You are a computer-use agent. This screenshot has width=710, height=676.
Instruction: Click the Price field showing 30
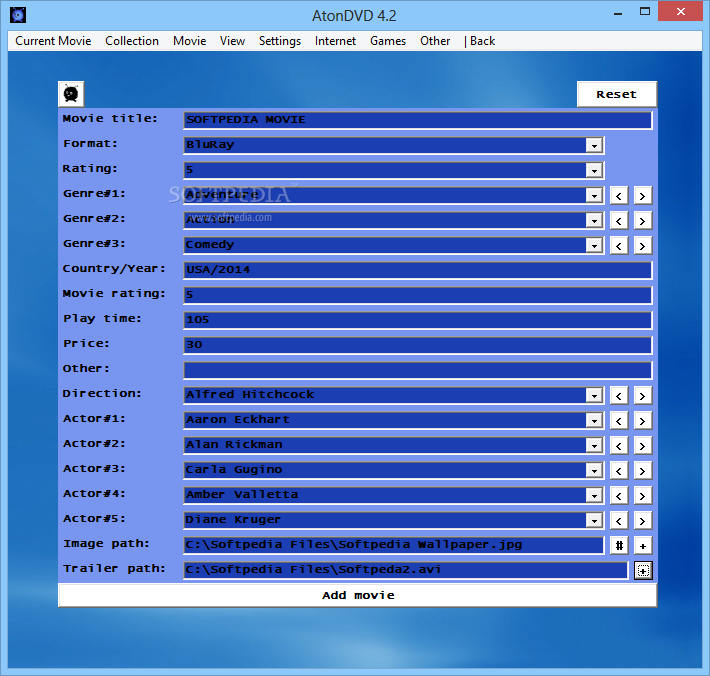[417, 345]
